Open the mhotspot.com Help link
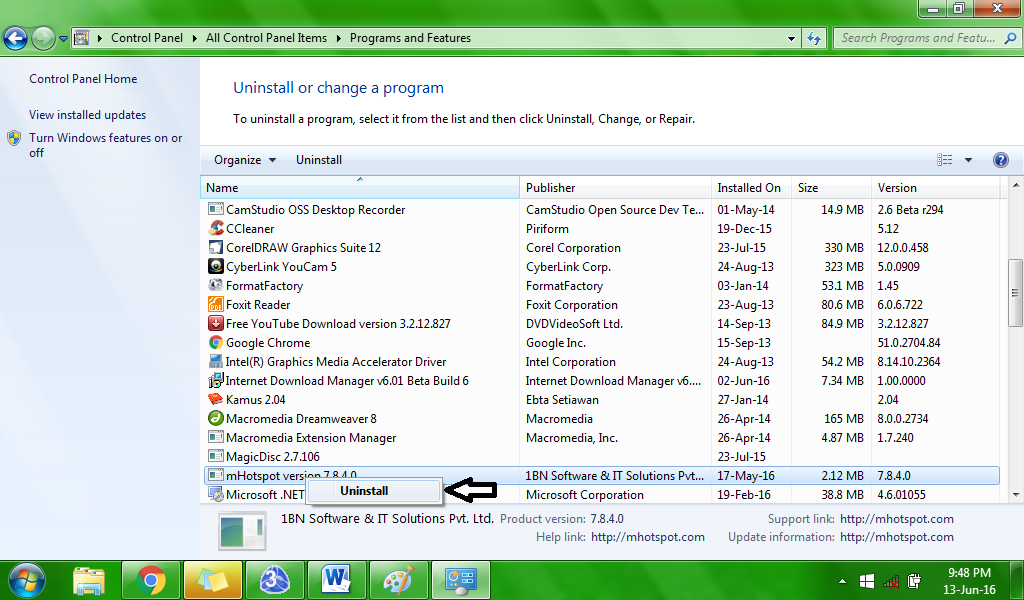 point(648,537)
